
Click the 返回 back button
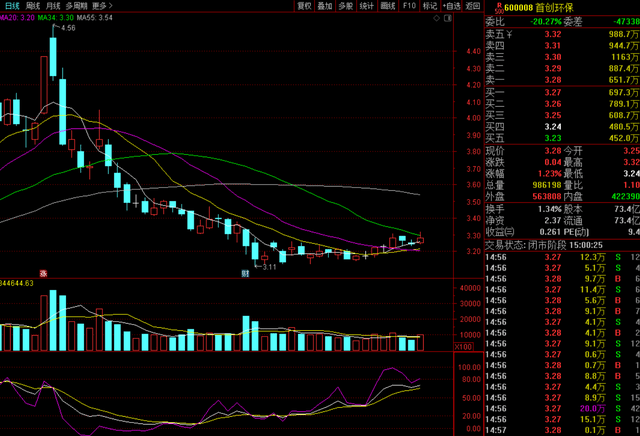coord(473,6)
